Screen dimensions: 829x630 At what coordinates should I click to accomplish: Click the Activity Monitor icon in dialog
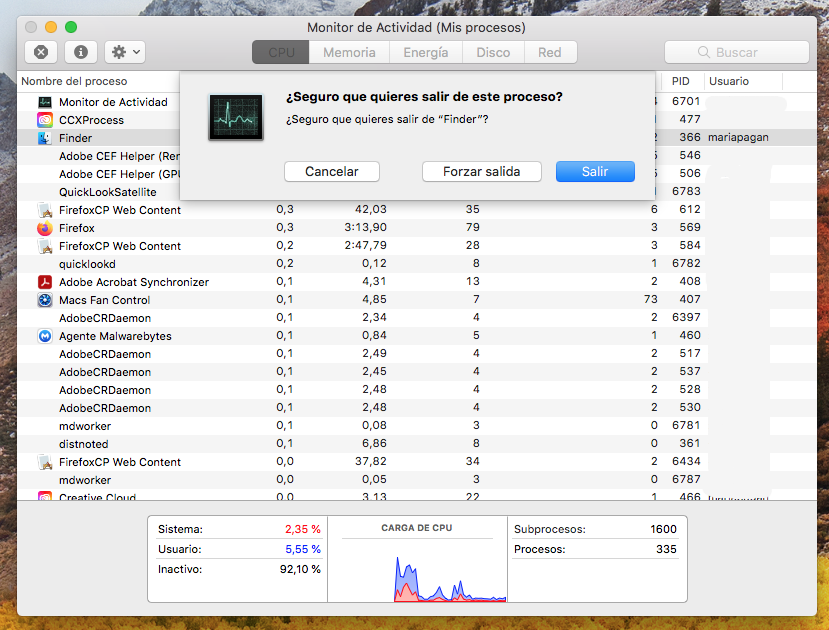(235, 117)
